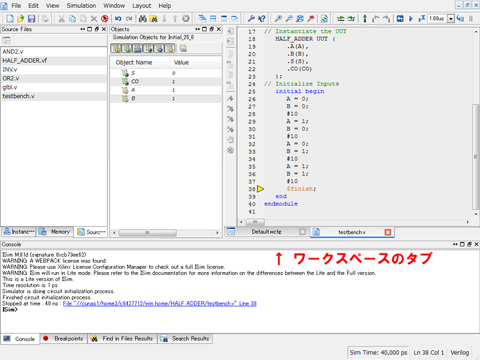The width and height of the screenshot is (480, 360).
Task: Click the Objects panel horizontal scrollbar
Action: tap(166, 233)
